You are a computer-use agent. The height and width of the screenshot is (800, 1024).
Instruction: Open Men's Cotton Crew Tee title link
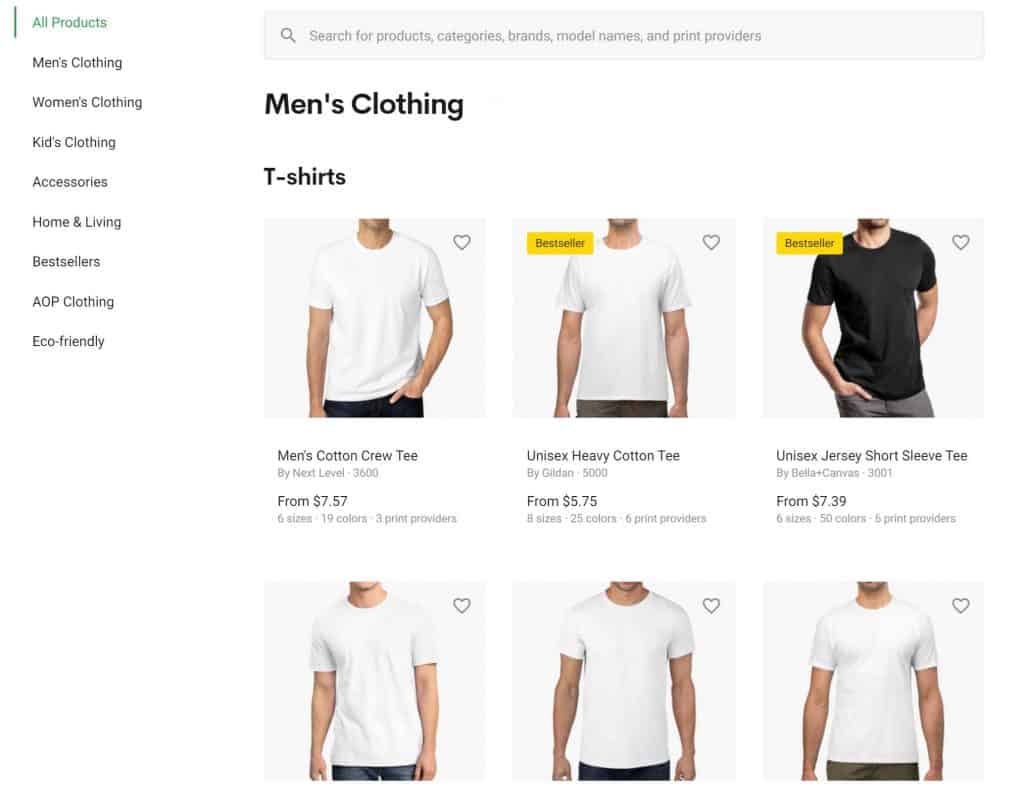pos(347,456)
